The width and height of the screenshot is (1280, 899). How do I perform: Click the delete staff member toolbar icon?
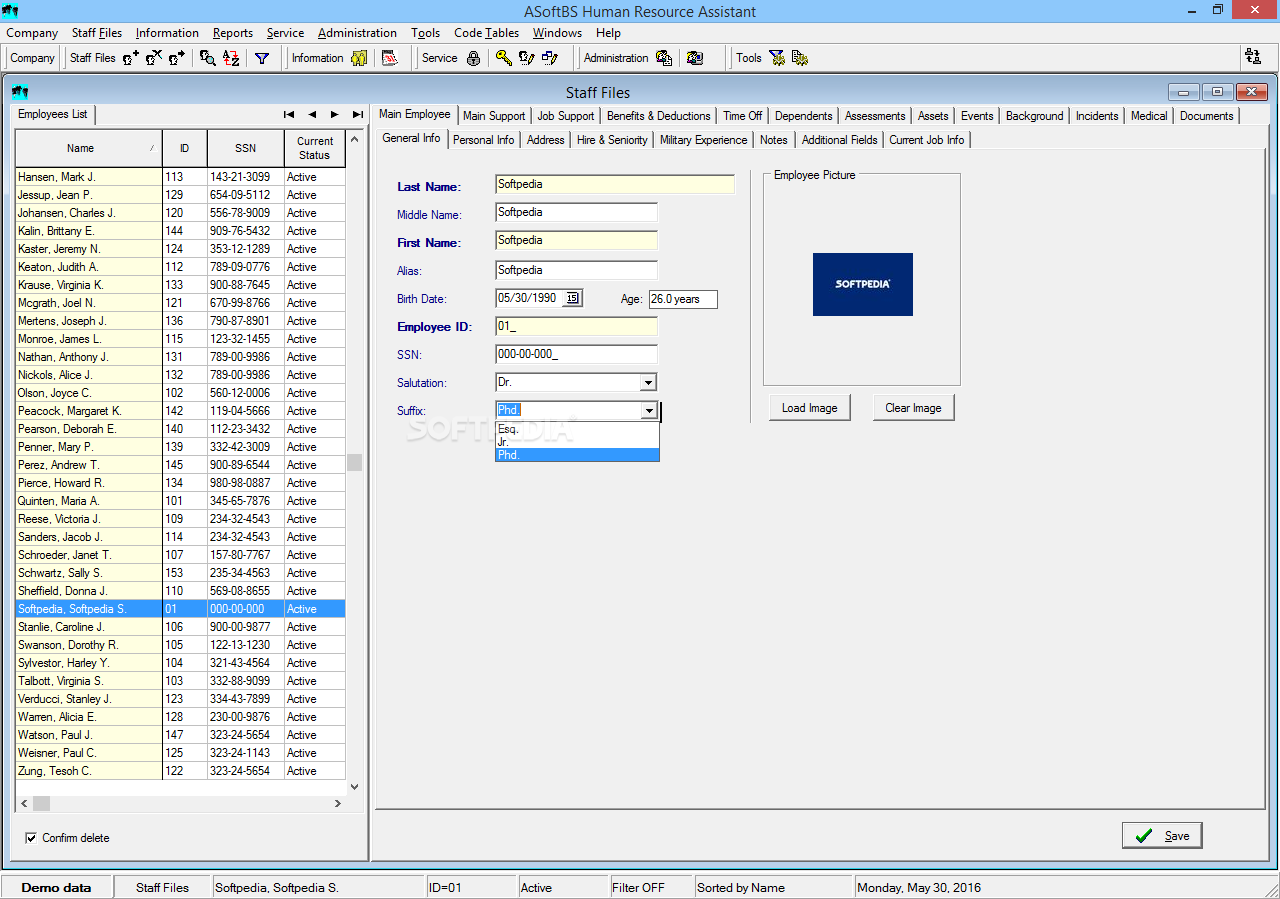click(154, 58)
